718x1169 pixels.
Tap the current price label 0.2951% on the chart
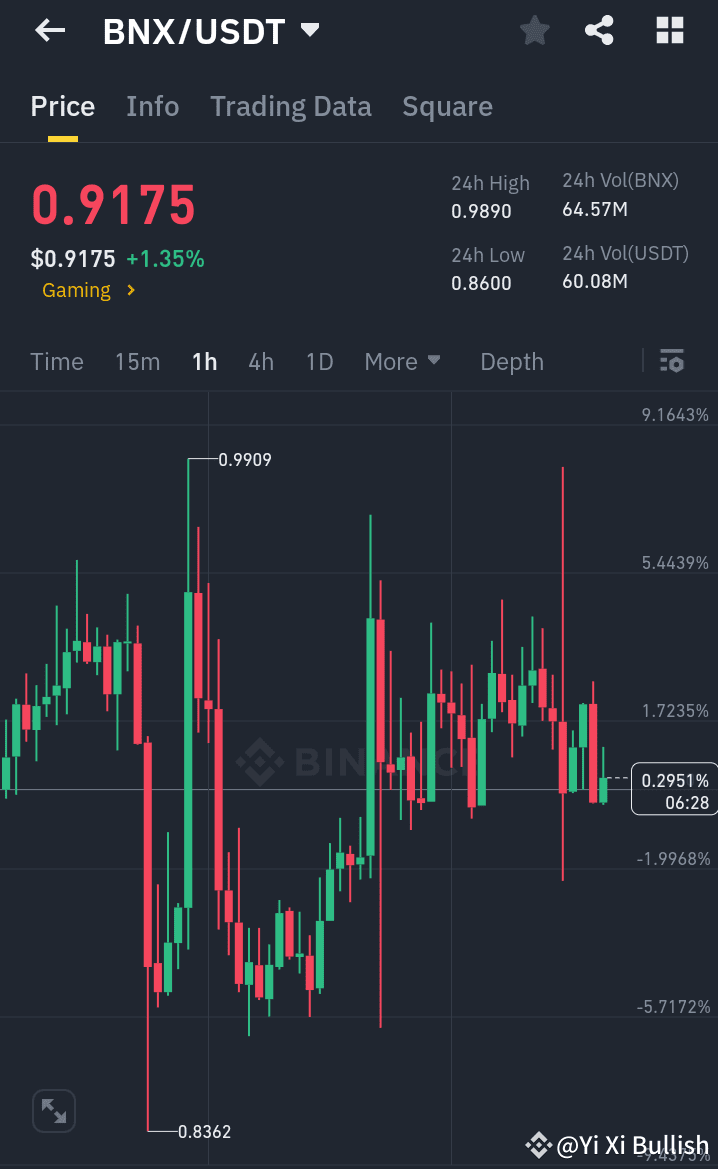673,788
